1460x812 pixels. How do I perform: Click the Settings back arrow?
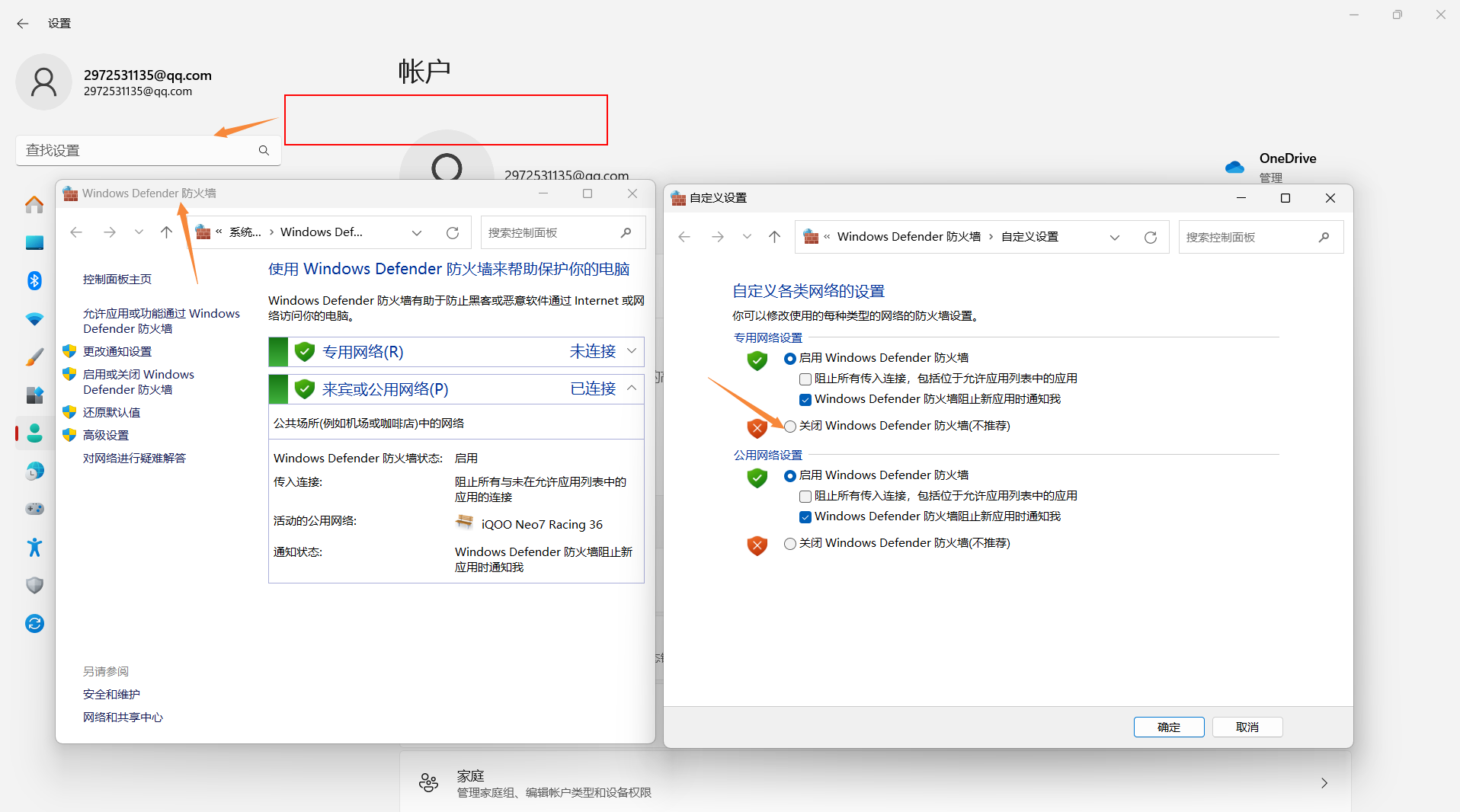tap(23, 24)
